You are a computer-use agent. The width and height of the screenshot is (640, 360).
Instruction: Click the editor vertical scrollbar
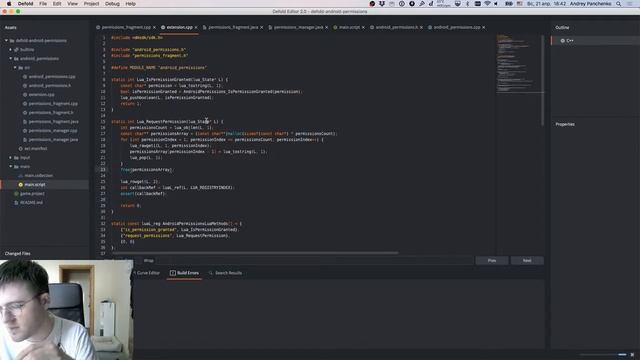pyautogui.click(x=542, y=80)
